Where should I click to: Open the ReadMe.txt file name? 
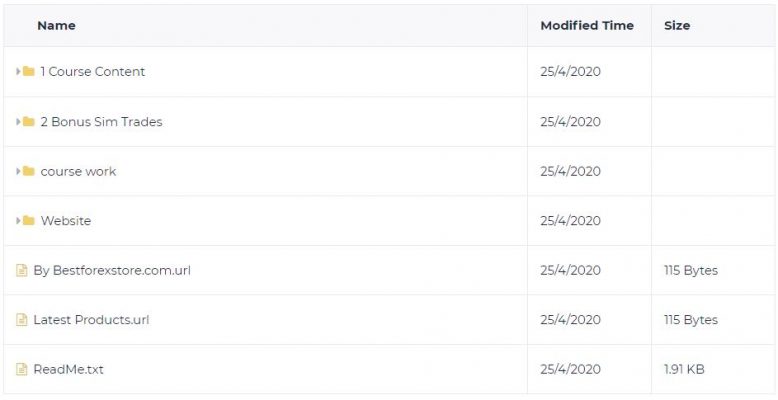point(68,369)
